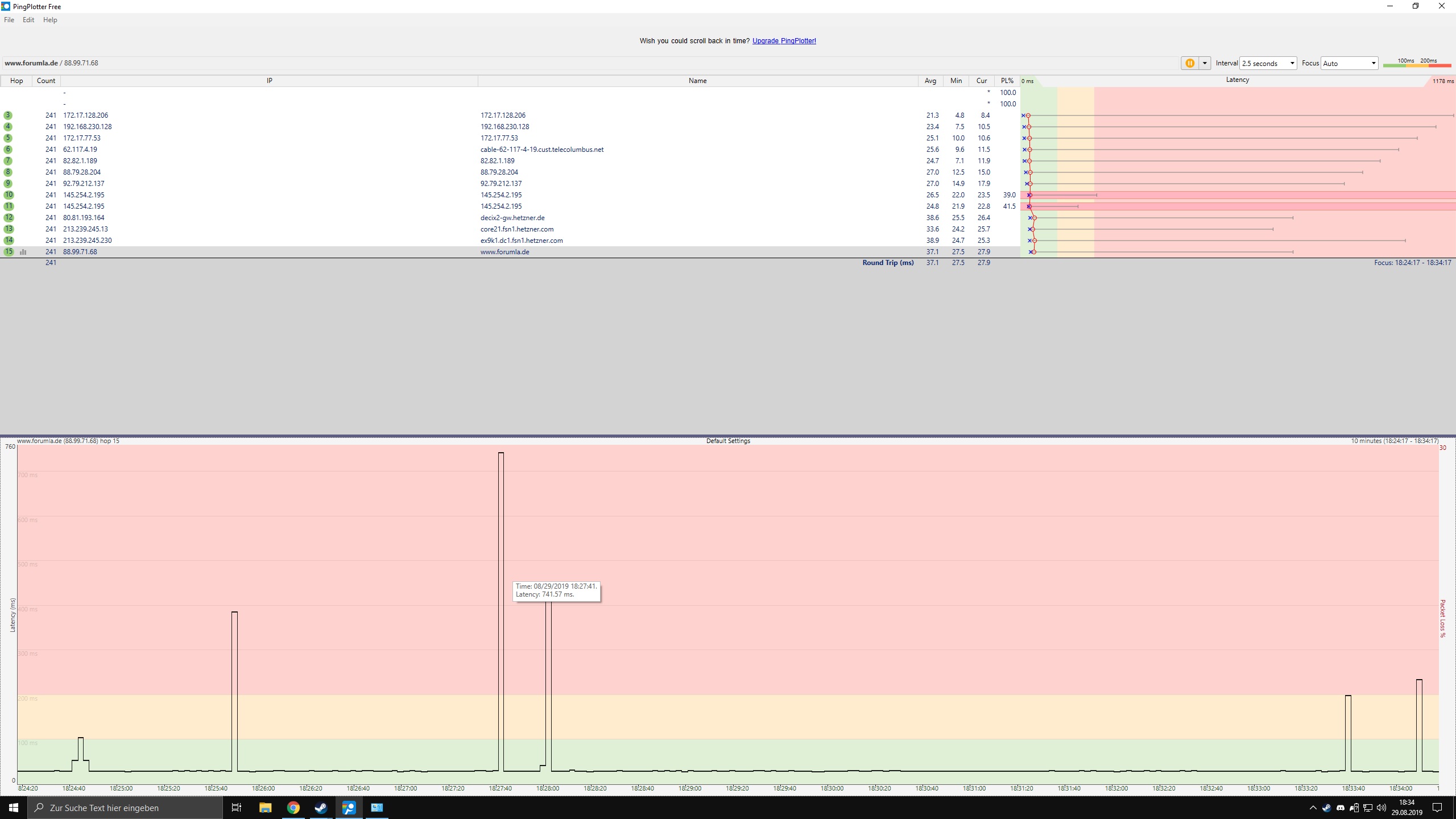The width and height of the screenshot is (1456, 819).
Task: Pause tracing with the orange pause button
Action: 1189,63
